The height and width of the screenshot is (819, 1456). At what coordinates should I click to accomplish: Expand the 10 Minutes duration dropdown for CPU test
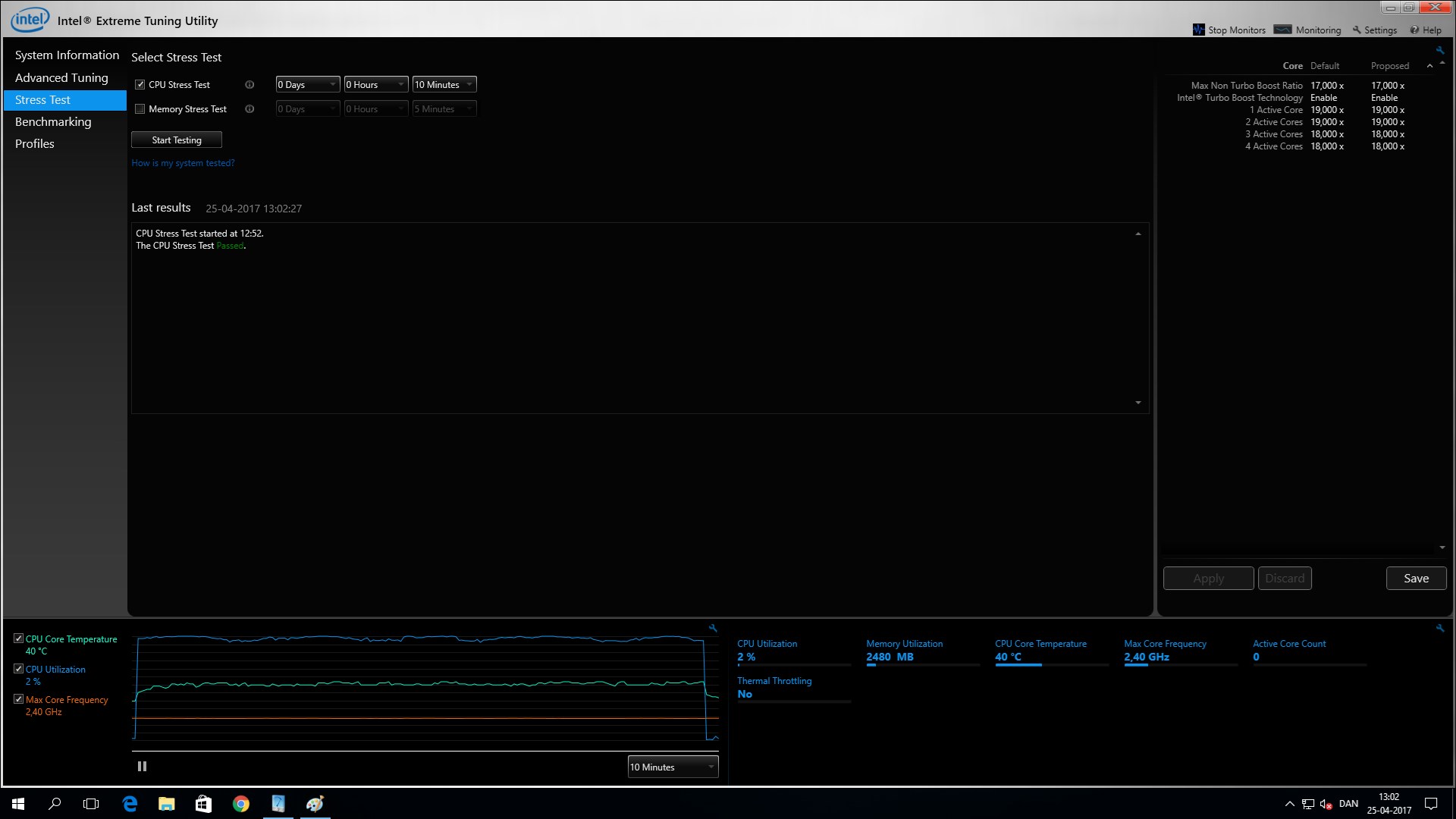[444, 85]
